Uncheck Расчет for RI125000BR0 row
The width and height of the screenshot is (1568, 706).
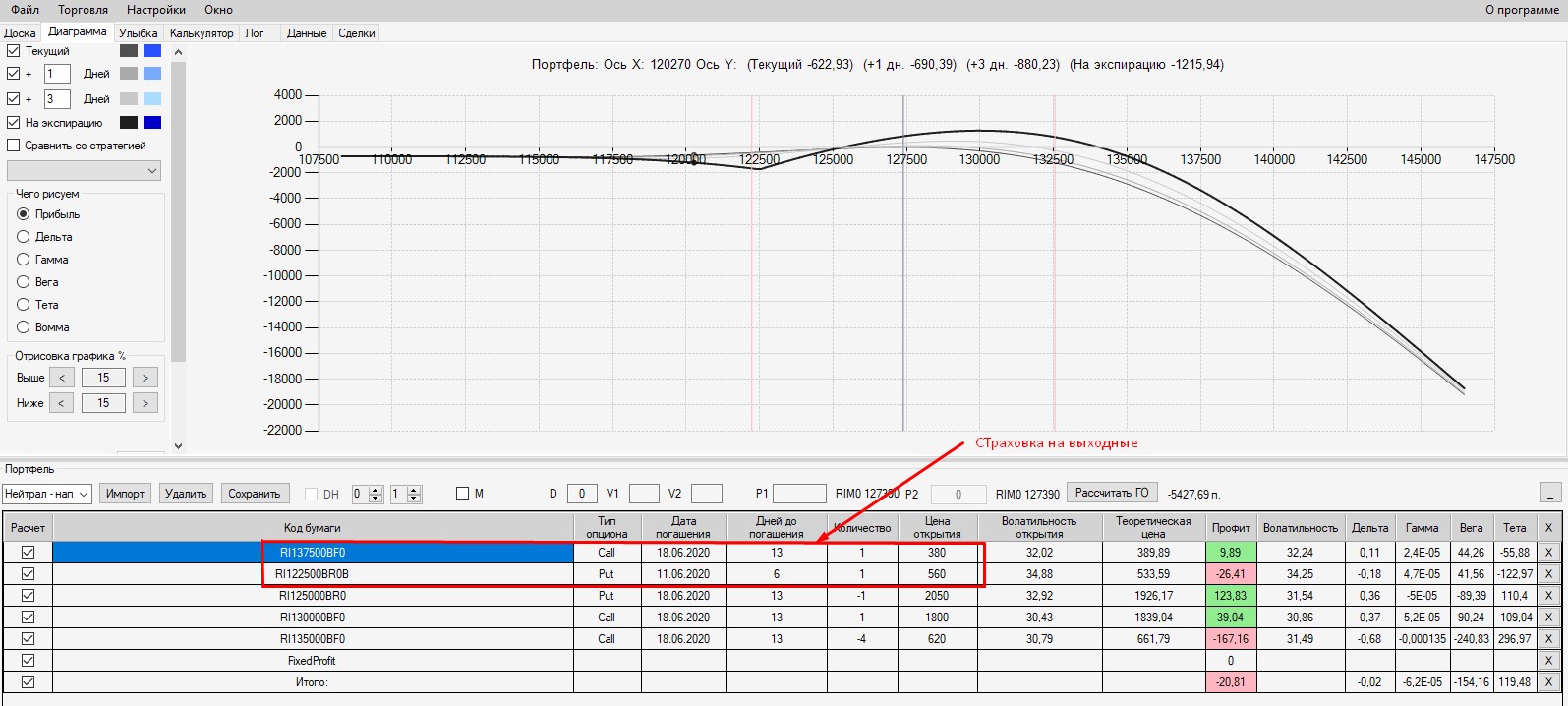click(28, 596)
